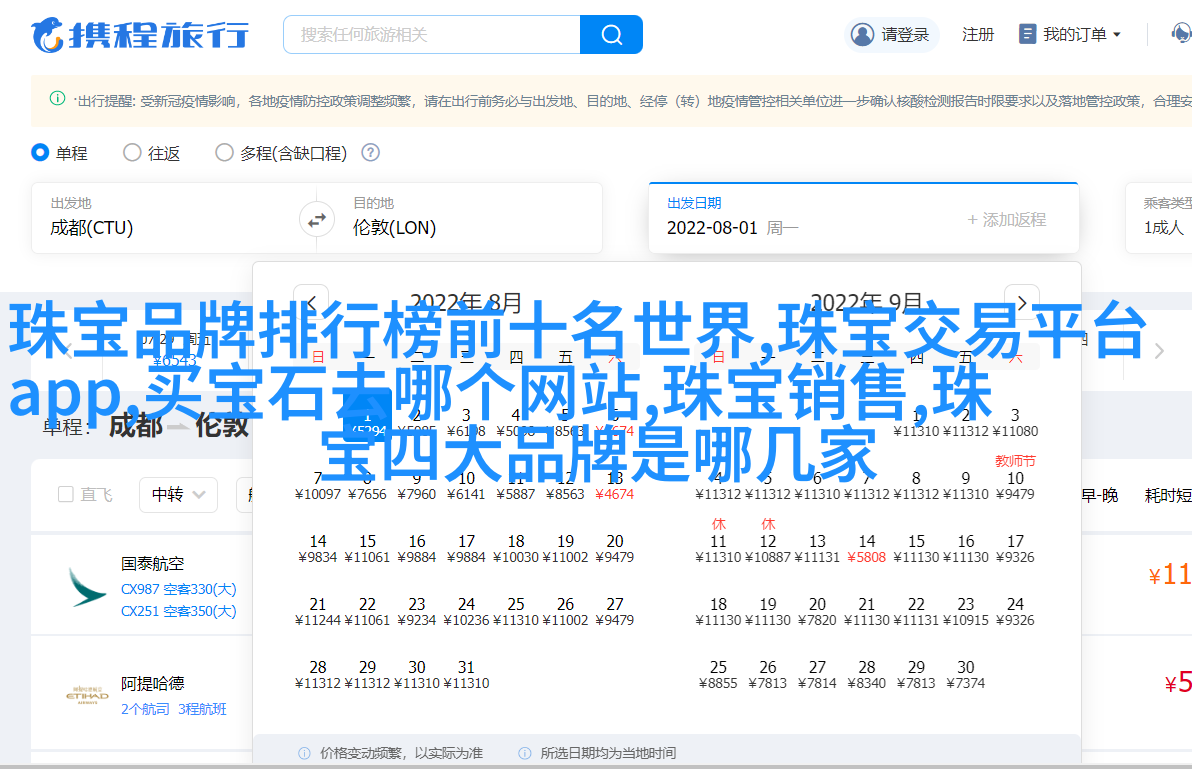Choose the 多程(含缺口程) radio option

(x=224, y=153)
